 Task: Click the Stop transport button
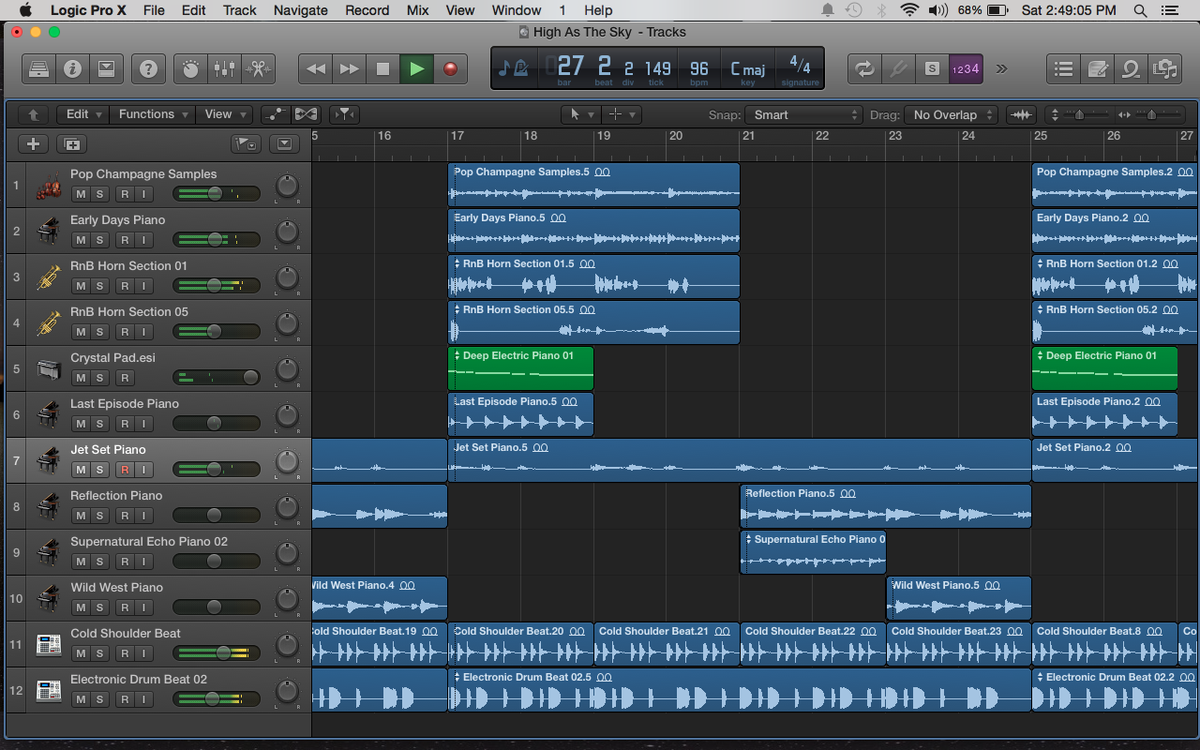point(382,69)
